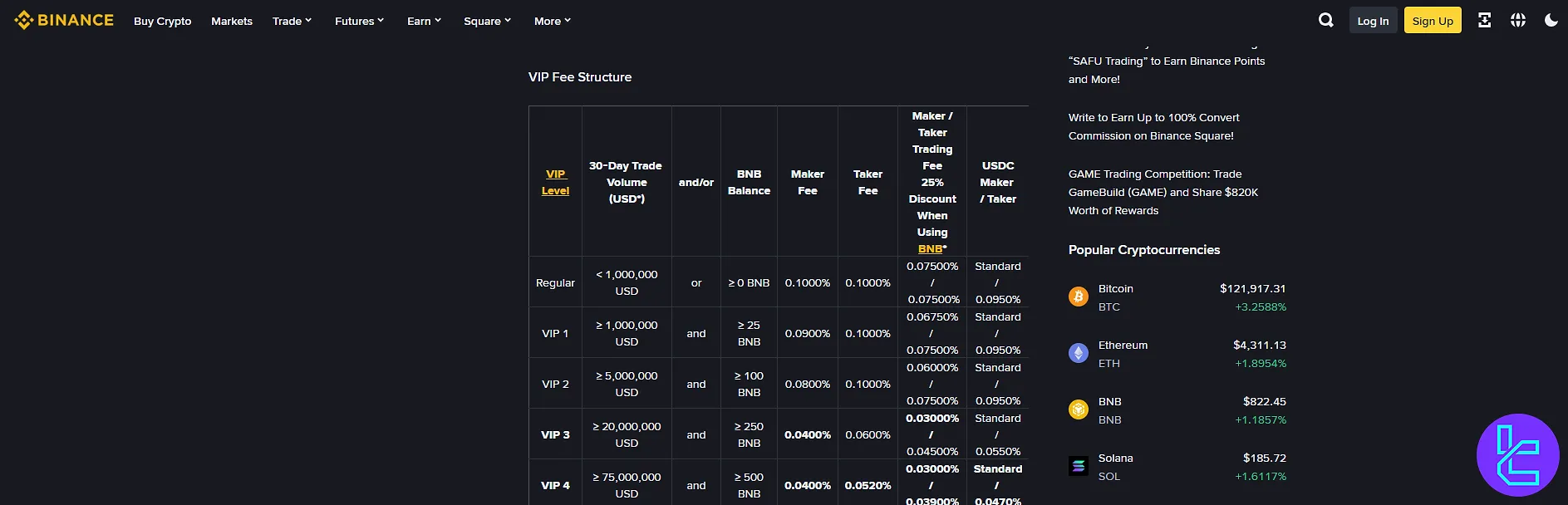Screen dimensions: 1568x505
Task: Click the Log In button
Action: [x=1373, y=21]
